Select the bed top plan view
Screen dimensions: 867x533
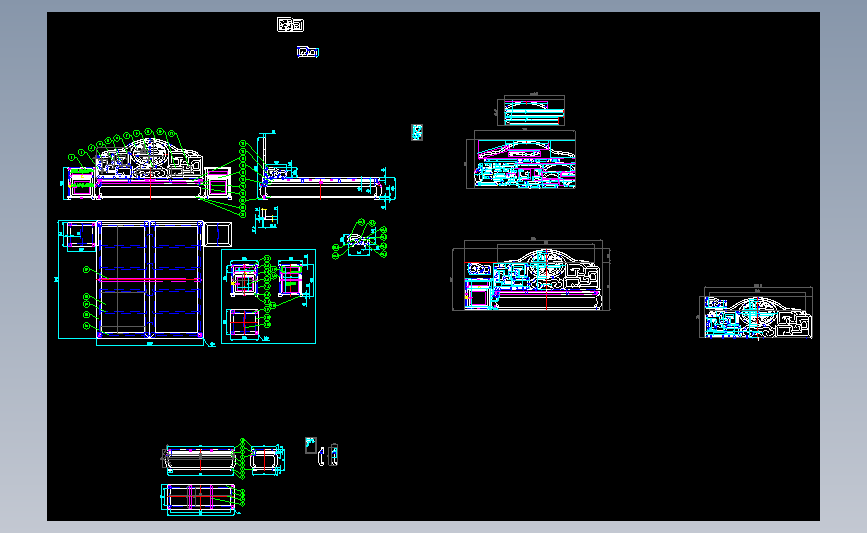point(145,282)
